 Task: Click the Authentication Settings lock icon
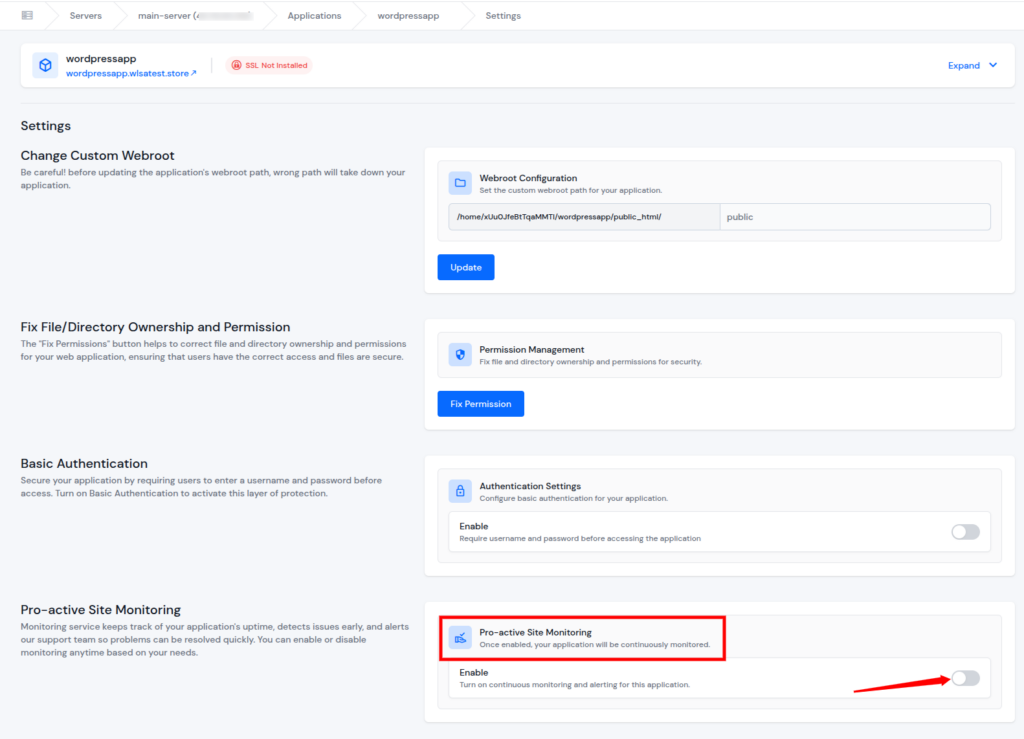pos(460,490)
